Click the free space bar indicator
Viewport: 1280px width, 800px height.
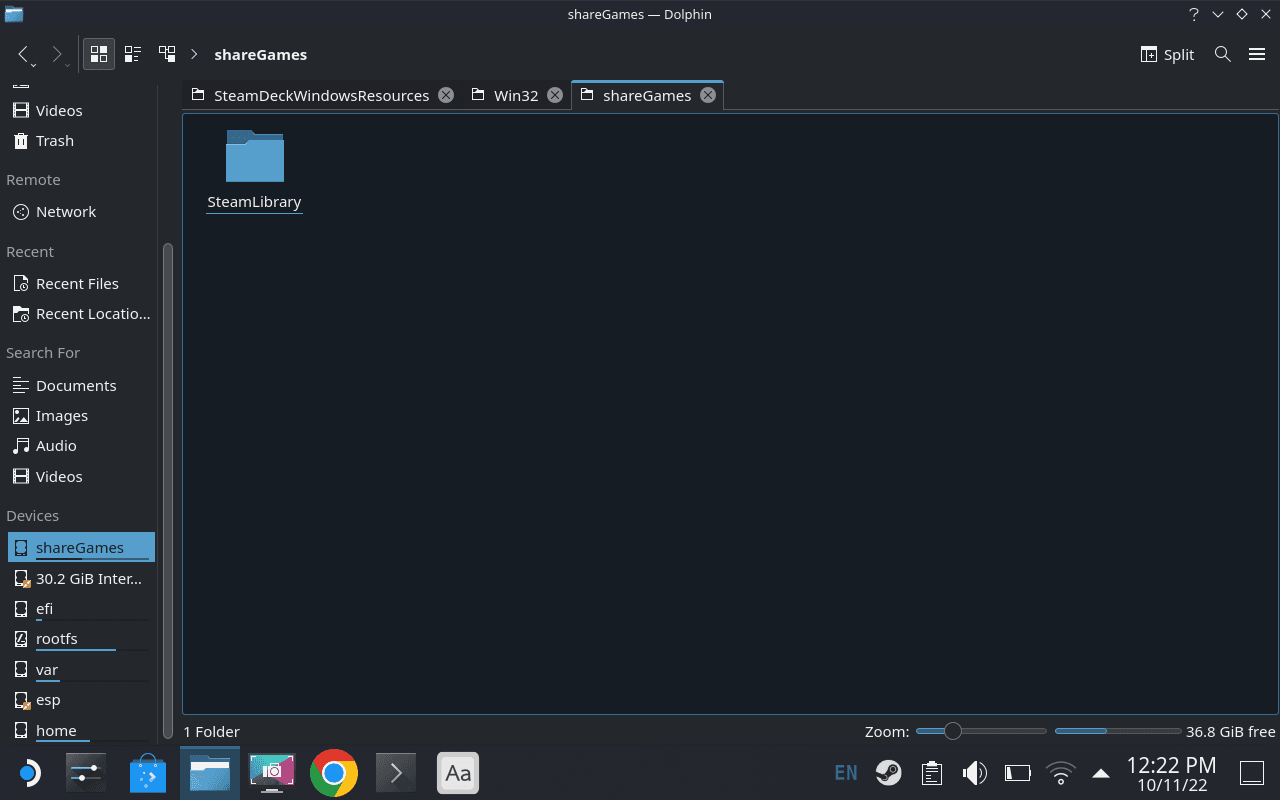click(x=1117, y=731)
